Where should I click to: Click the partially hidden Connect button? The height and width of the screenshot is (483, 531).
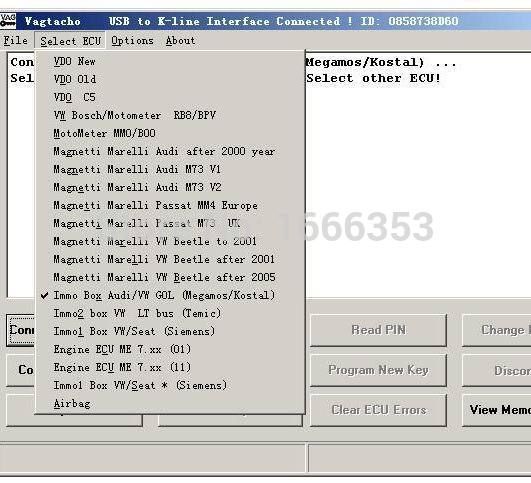(20, 330)
